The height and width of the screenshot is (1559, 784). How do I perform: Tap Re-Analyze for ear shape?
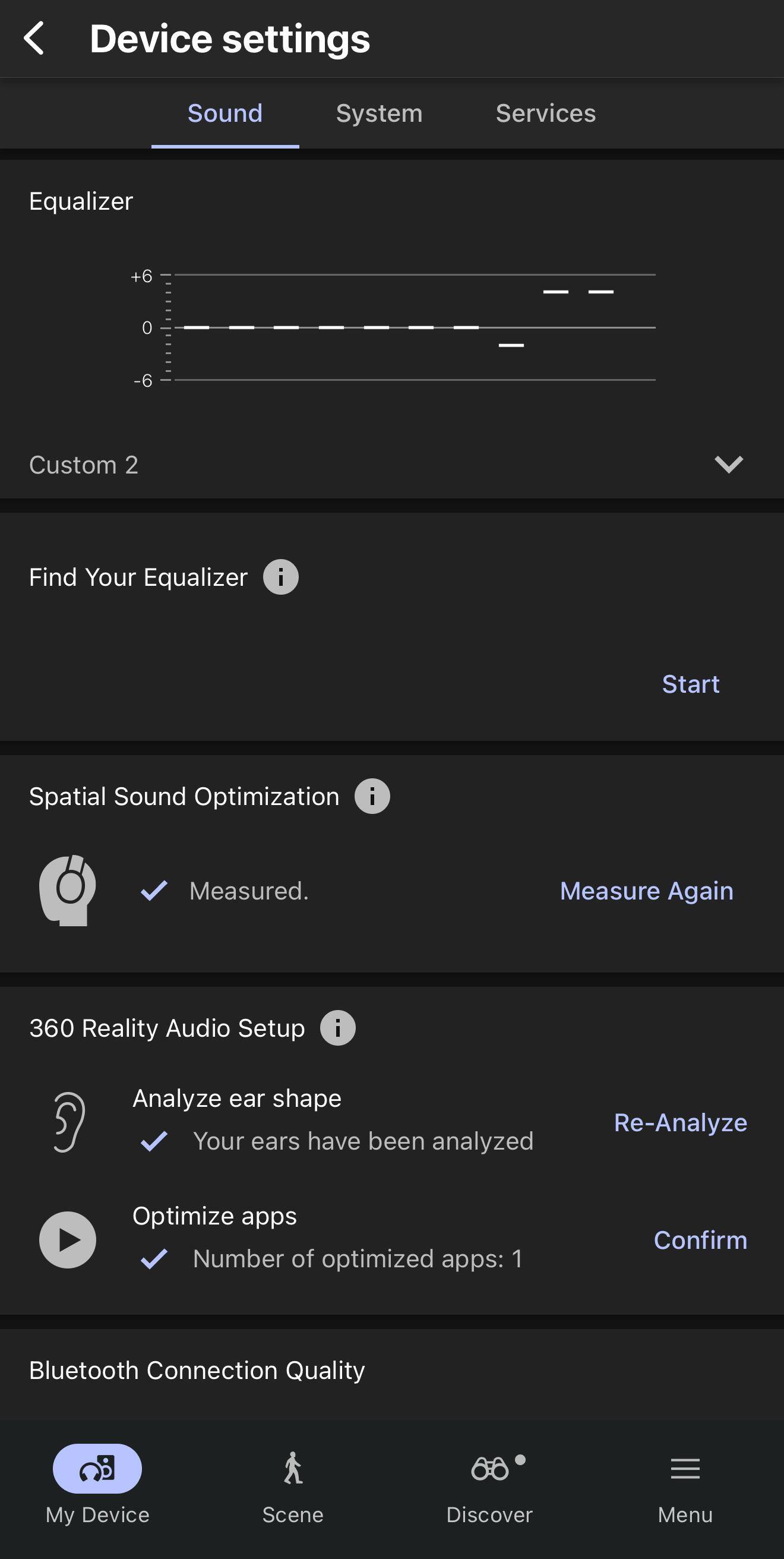[680, 1123]
